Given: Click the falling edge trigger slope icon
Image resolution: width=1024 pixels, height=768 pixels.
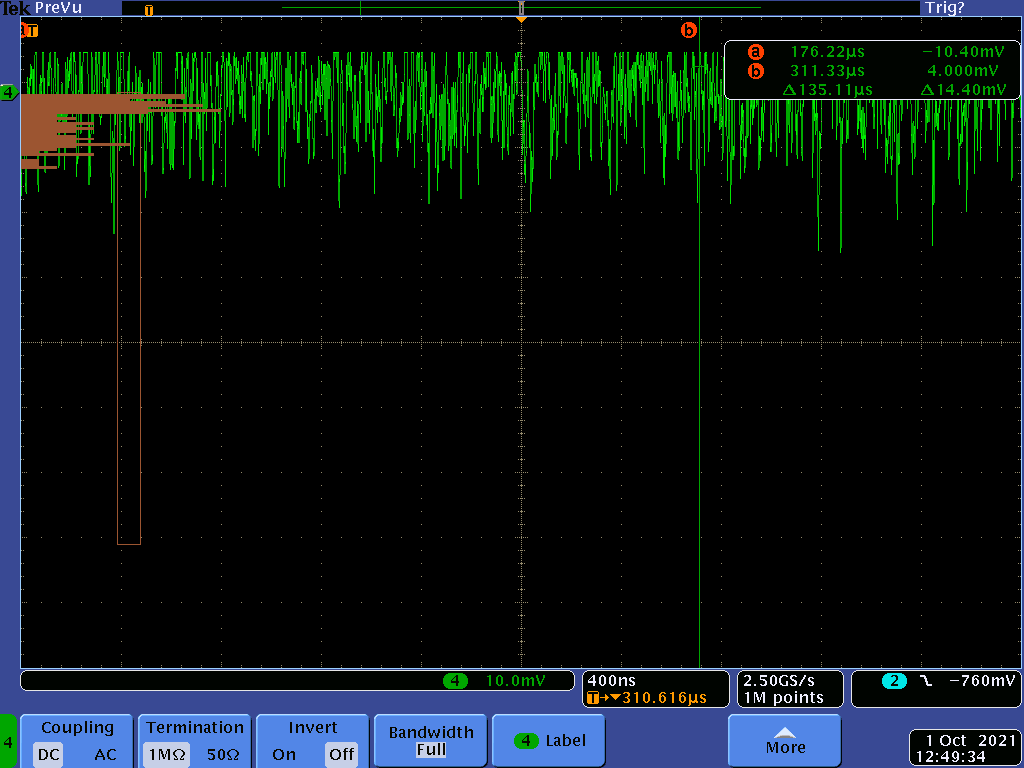Looking at the screenshot, I should click(x=925, y=681).
